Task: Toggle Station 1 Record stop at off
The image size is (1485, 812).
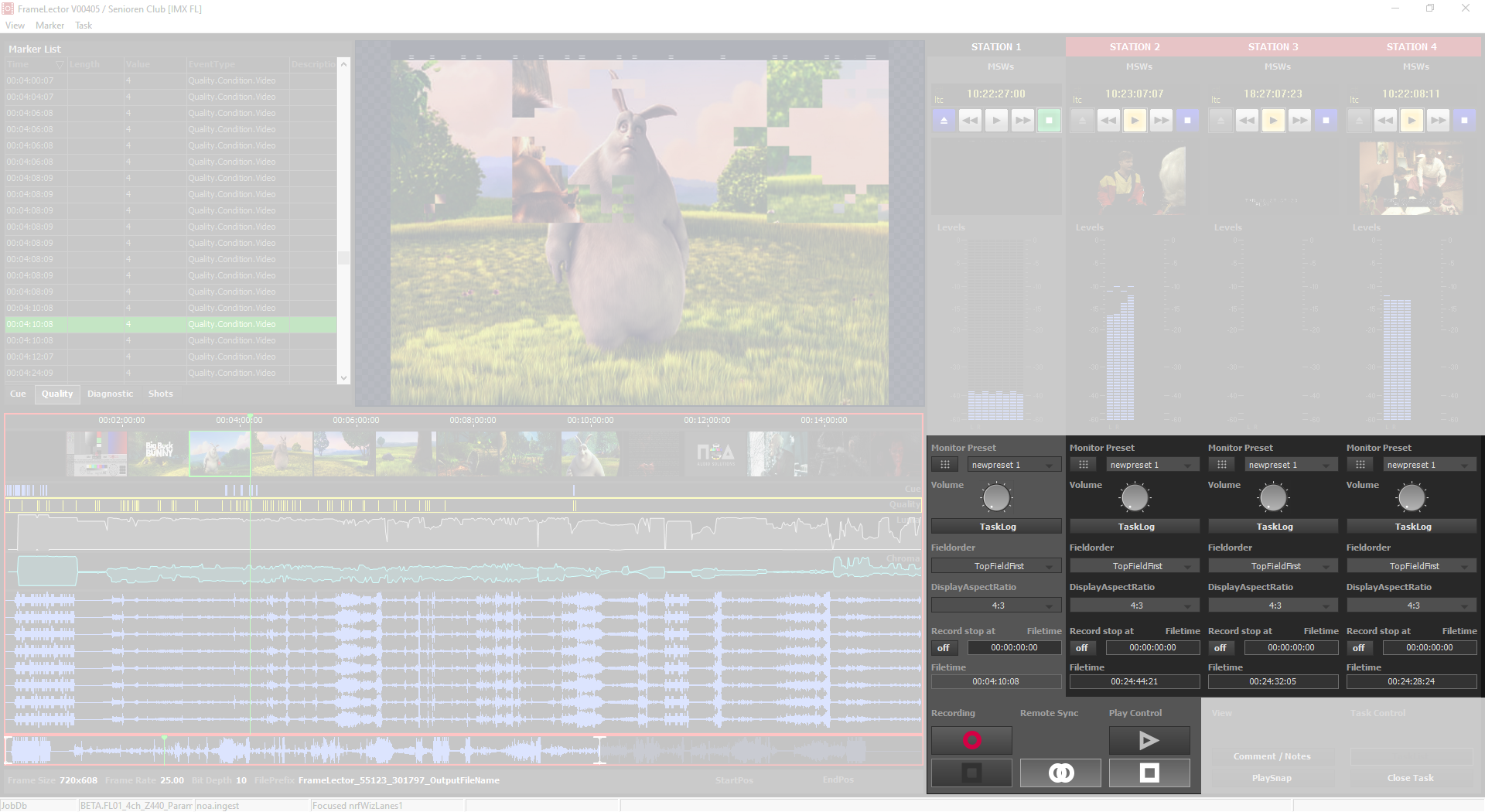Action: (x=944, y=648)
